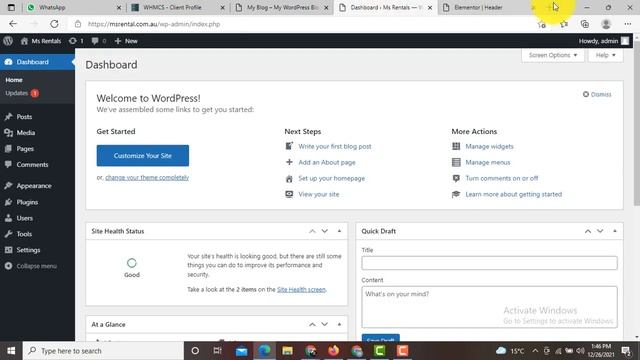Image resolution: width=640 pixels, height=360 pixels.
Task: Go to Dashboard Home submenu
Action: 14,80
